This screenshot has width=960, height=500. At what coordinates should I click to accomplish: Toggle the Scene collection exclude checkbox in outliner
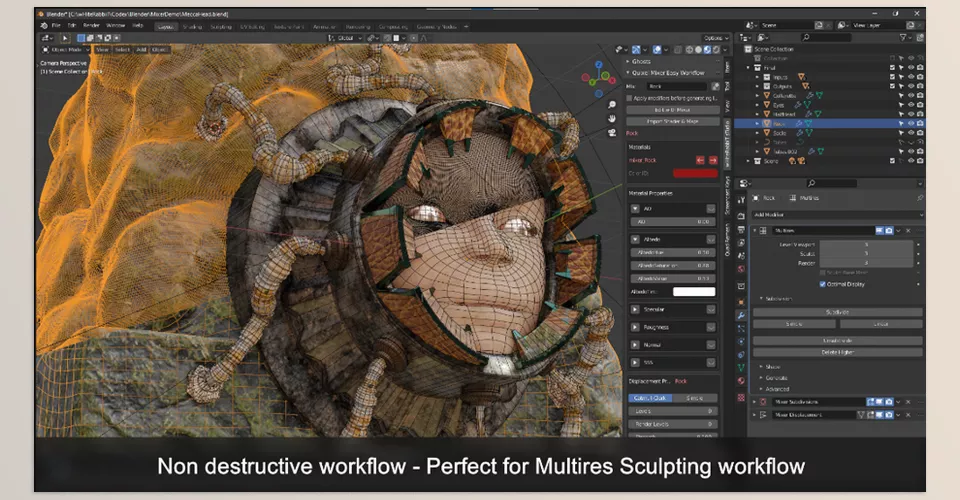coord(892,161)
